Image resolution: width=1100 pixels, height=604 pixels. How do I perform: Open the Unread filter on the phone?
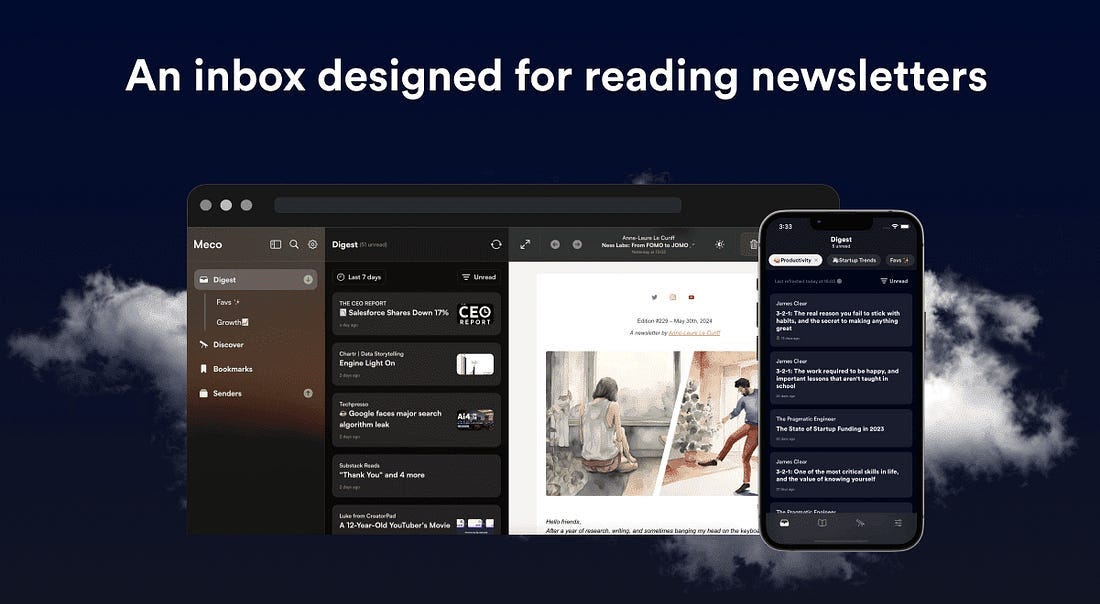tap(894, 281)
